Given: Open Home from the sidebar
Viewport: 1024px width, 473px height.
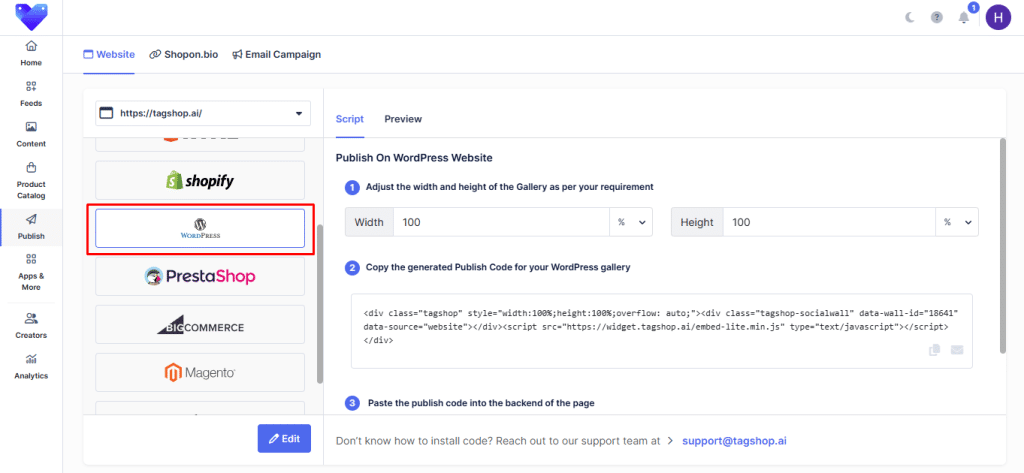Looking at the screenshot, I should (31, 53).
